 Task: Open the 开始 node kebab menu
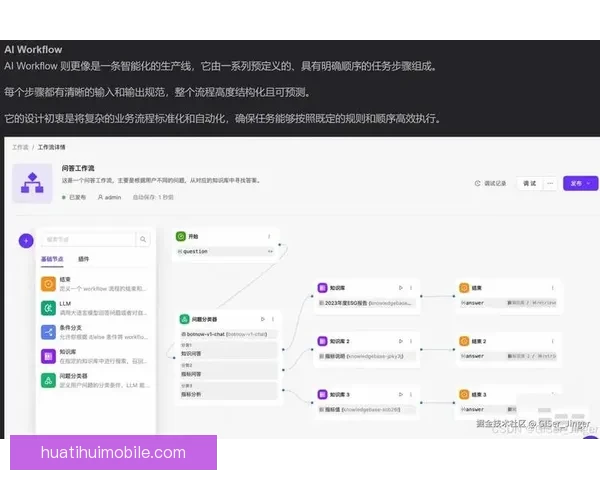point(269,237)
